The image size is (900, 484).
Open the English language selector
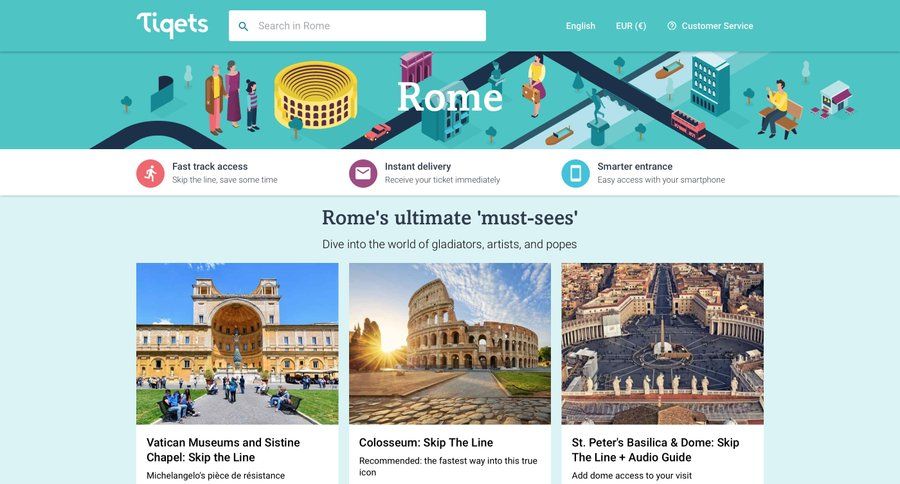[580, 26]
